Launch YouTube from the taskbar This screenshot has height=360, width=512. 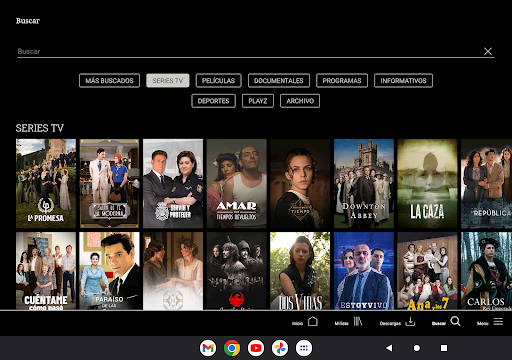256,348
